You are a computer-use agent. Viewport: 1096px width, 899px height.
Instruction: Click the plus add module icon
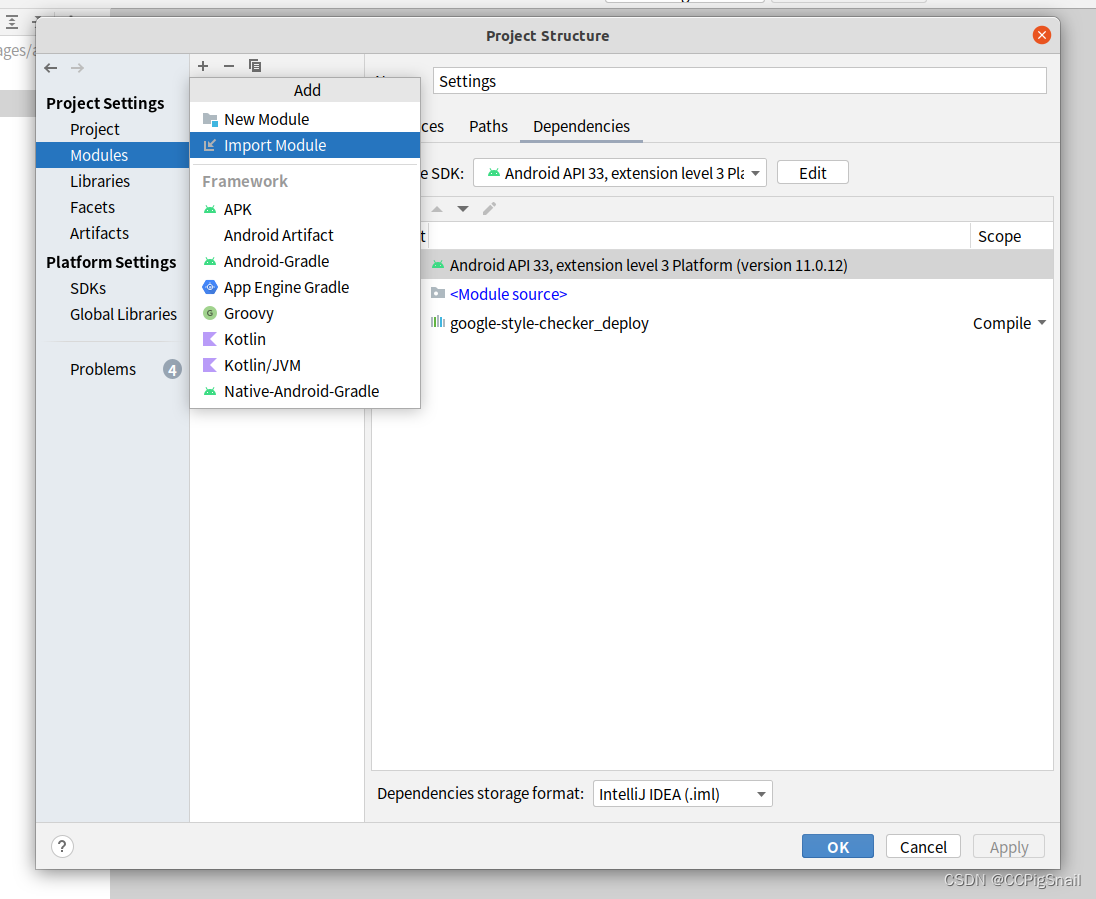(203, 66)
